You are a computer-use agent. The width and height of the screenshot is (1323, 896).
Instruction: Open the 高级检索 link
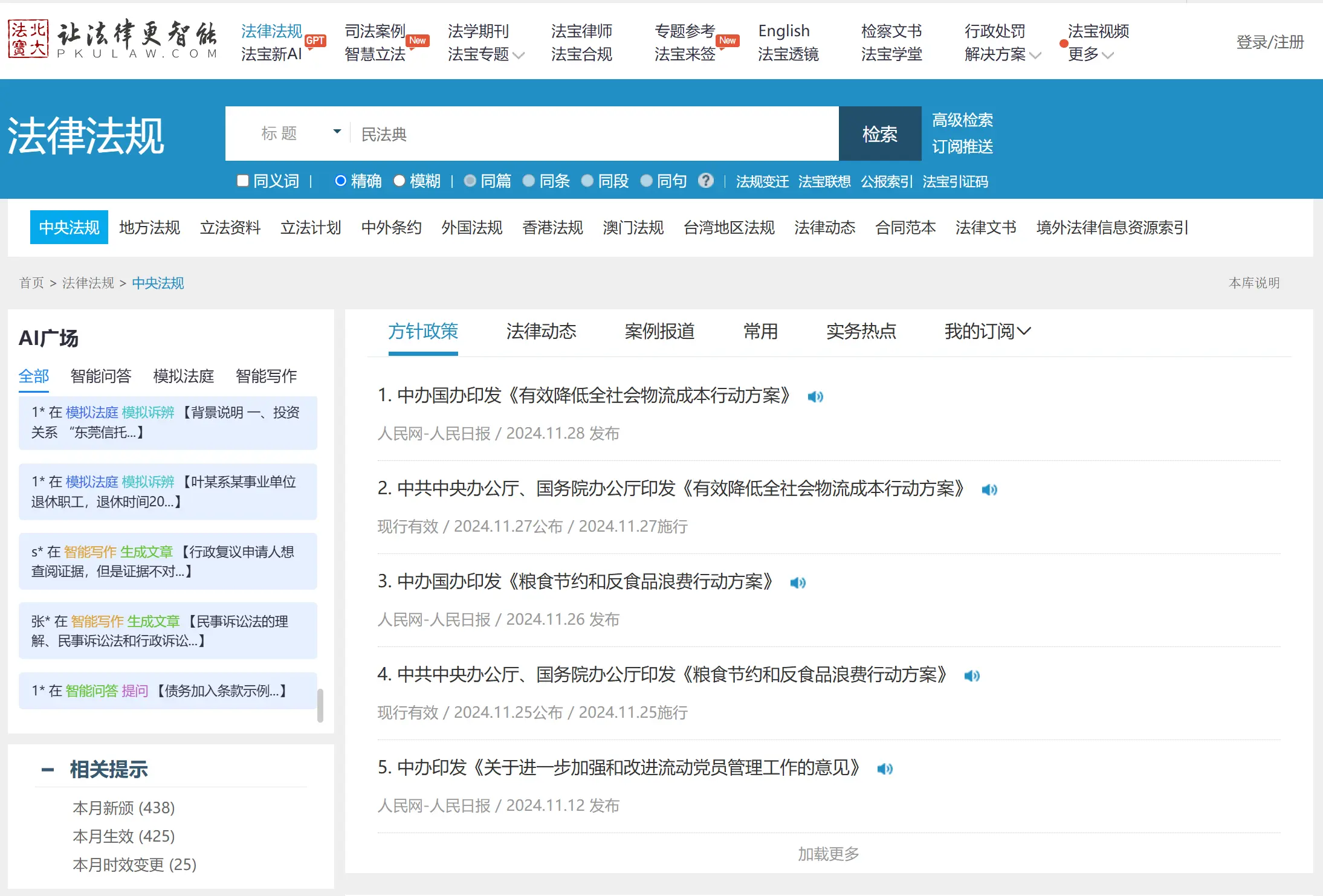pyautogui.click(x=962, y=120)
